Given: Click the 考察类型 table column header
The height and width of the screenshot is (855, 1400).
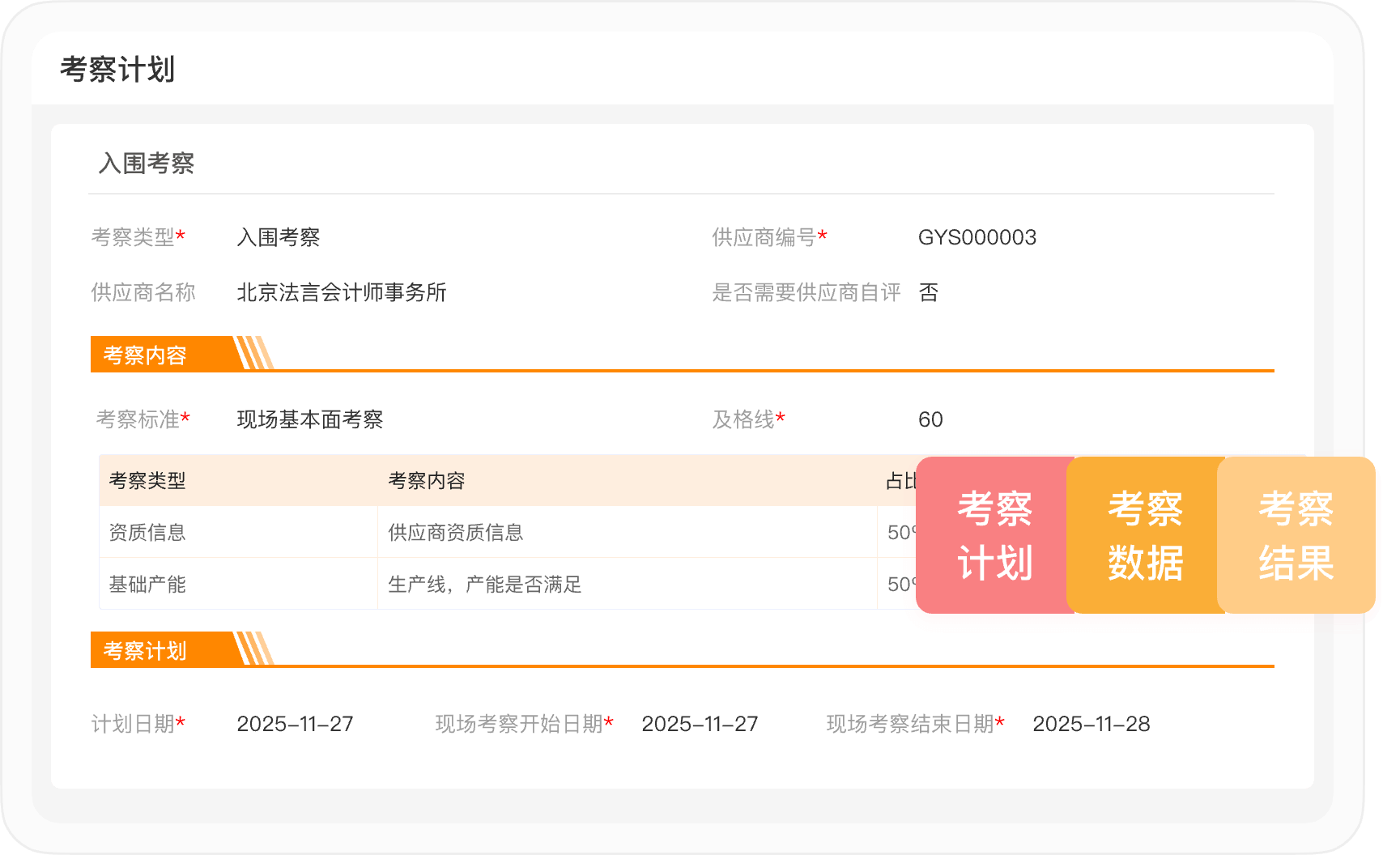Looking at the screenshot, I should click(147, 481).
